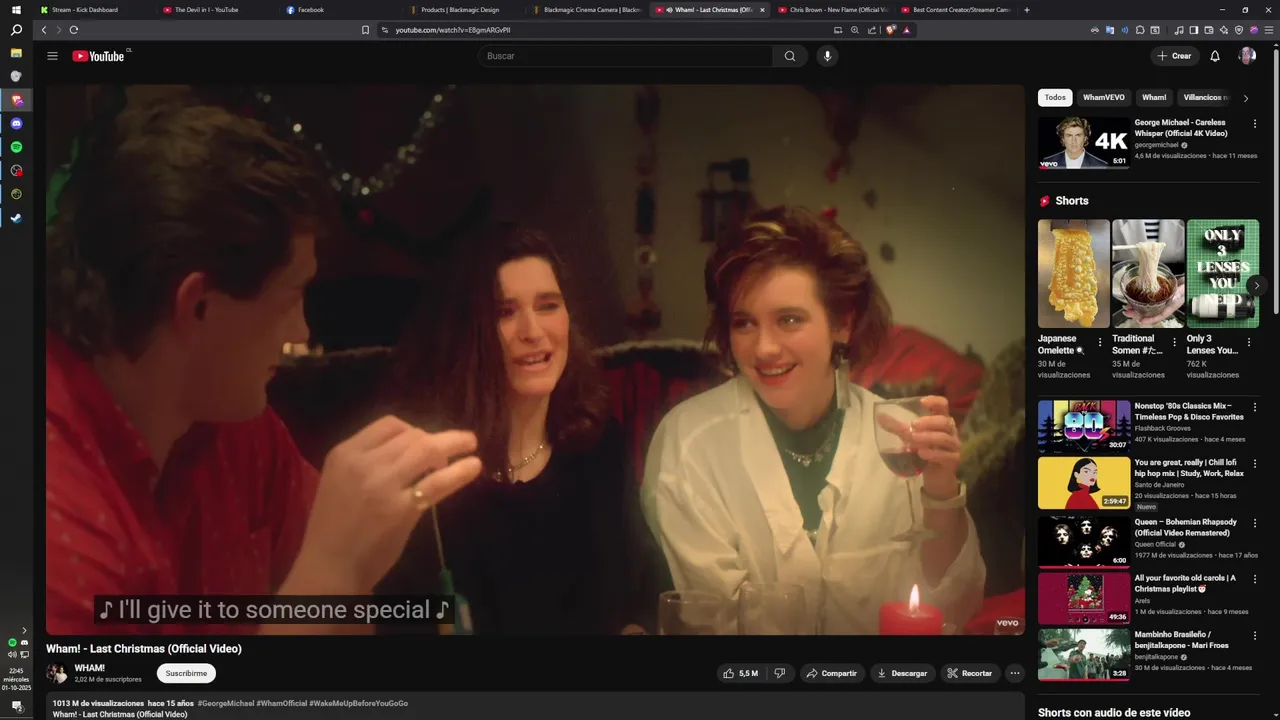This screenshot has height=720, width=1280.
Task: Click the WHAM! channel avatar
Action: 57,673
